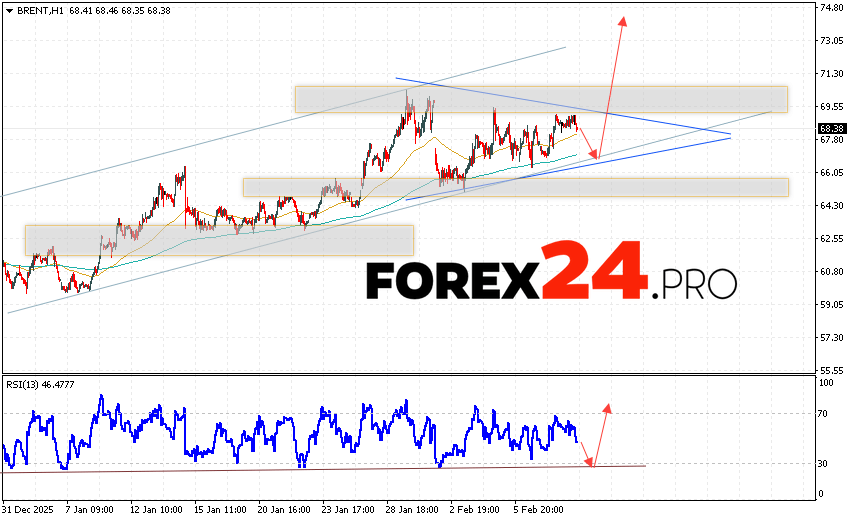The width and height of the screenshot is (855, 521).
Task: Click the red upward arrowhead in RSI panel
Action: (x=606, y=407)
